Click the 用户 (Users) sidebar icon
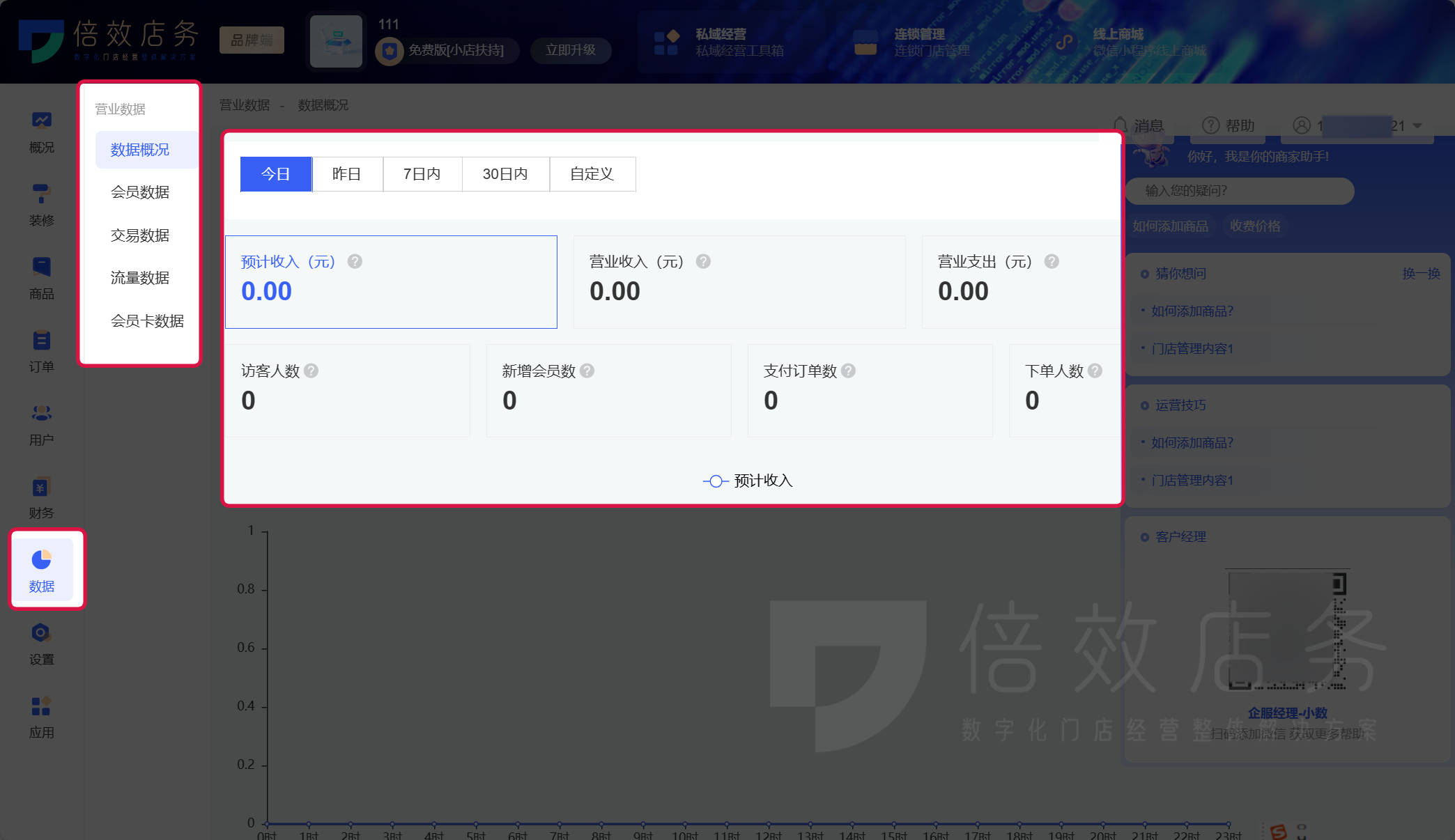The image size is (1455, 840). [40, 424]
